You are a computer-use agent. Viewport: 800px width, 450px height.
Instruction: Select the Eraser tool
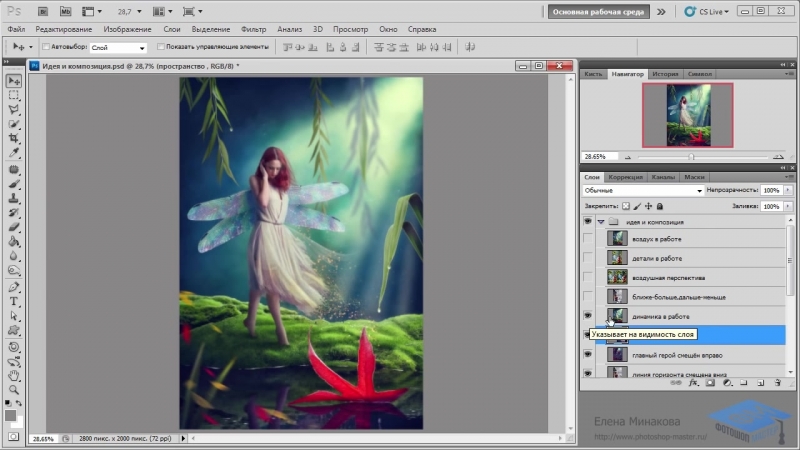[x=14, y=227]
